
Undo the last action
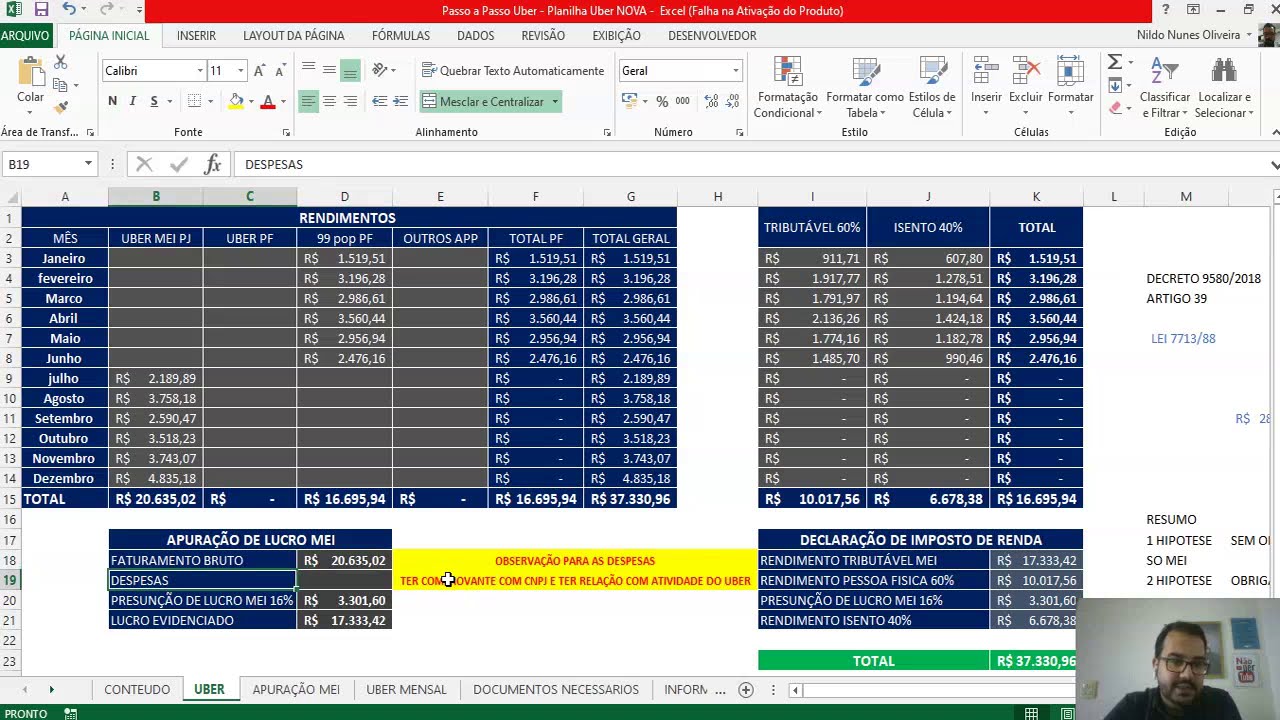coord(68,10)
